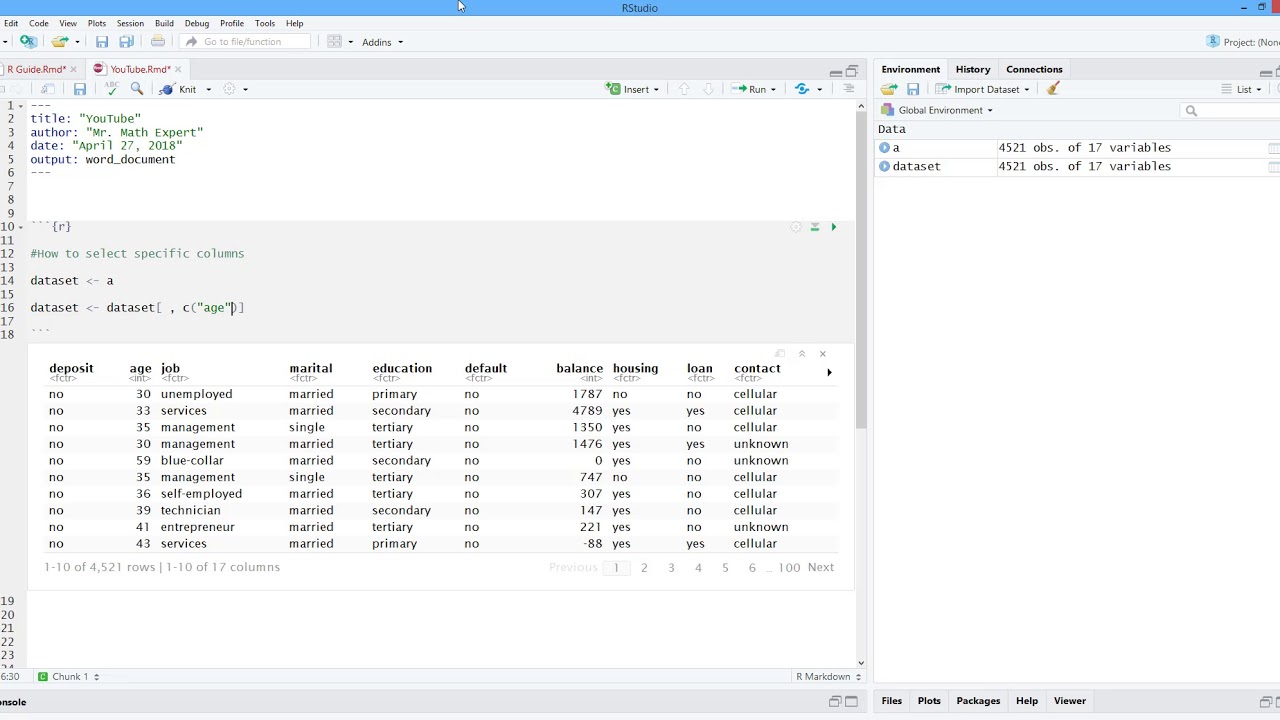Click the save all documents icon
The width and height of the screenshot is (1280, 720).
point(127,42)
